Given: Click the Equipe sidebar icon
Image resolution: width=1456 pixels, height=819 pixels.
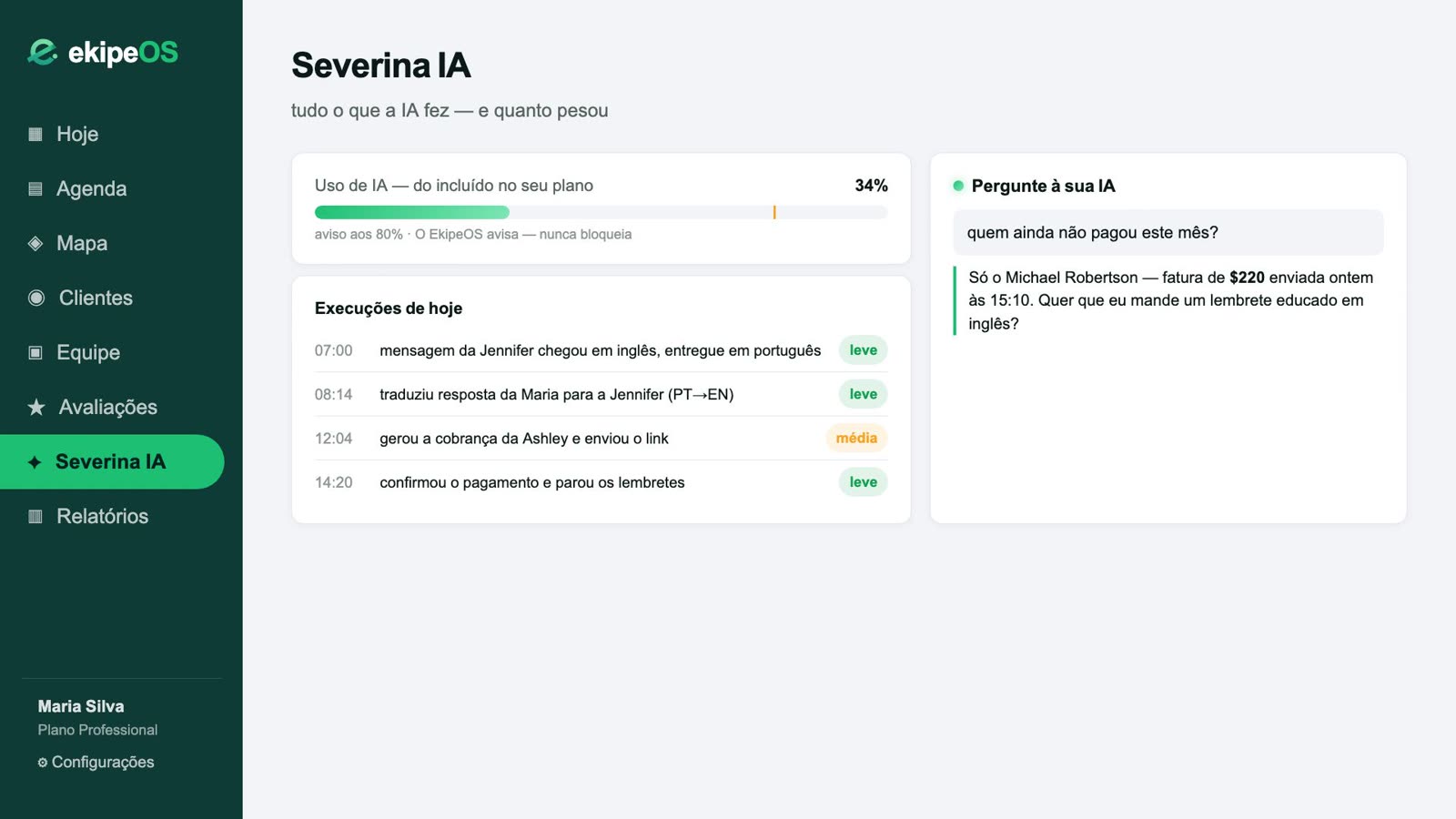Looking at the screenshot, I should (35, 352).
